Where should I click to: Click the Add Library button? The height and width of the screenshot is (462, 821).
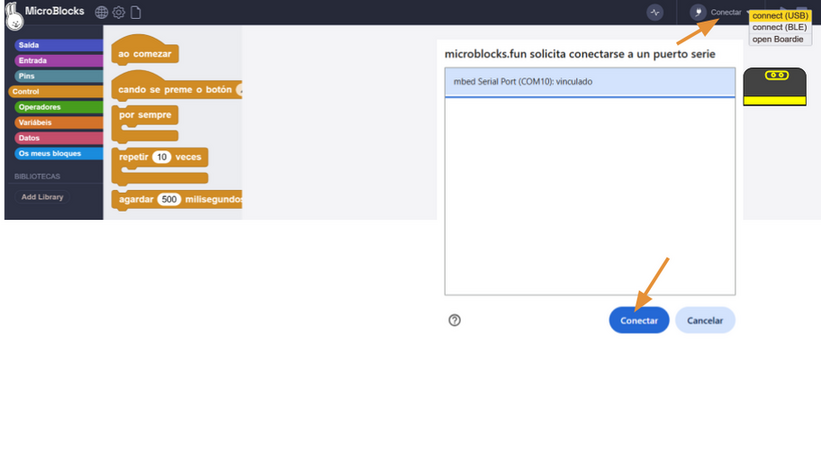pos(42,197)
